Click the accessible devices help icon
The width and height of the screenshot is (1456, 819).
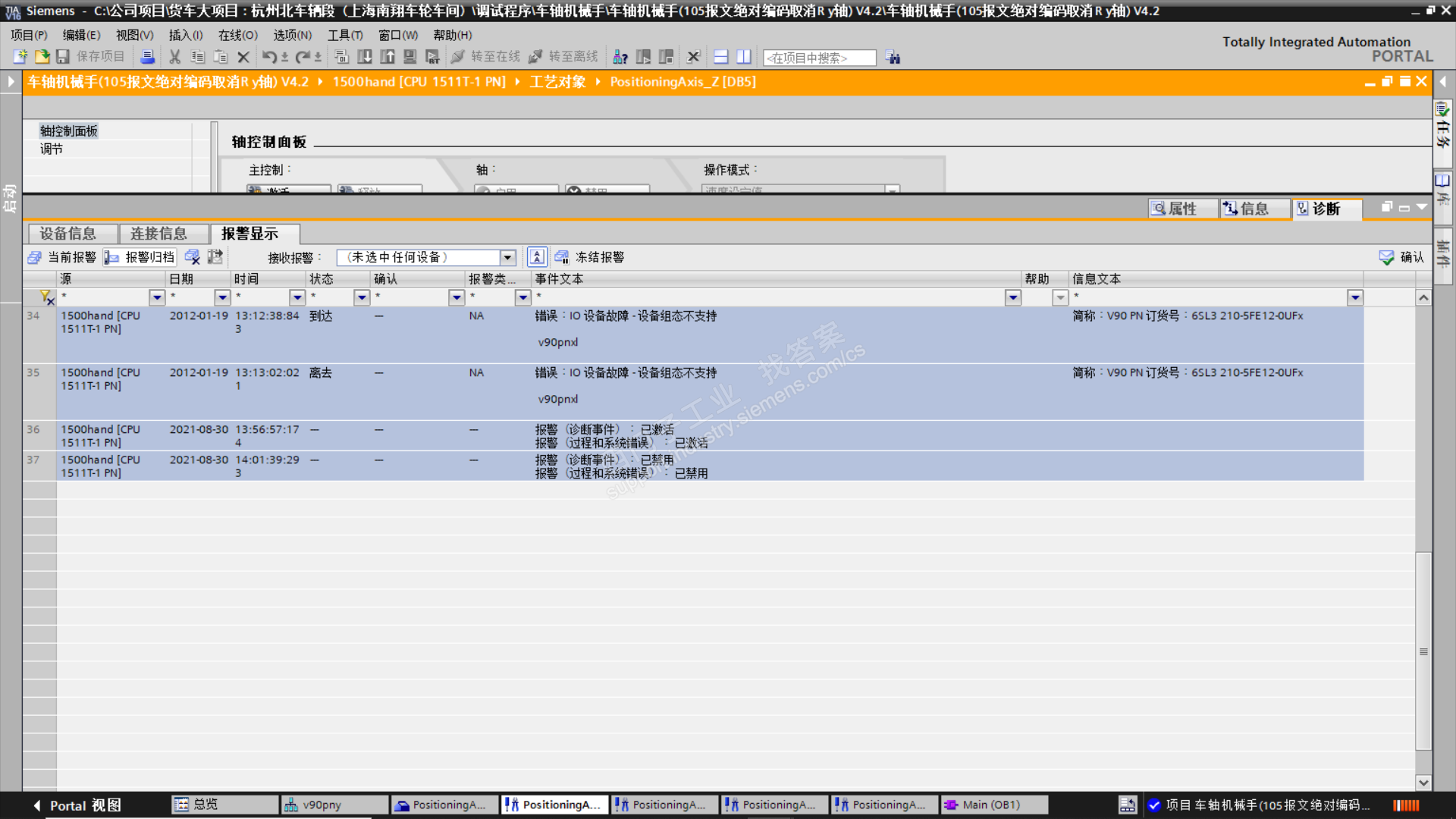click(620, 57)
